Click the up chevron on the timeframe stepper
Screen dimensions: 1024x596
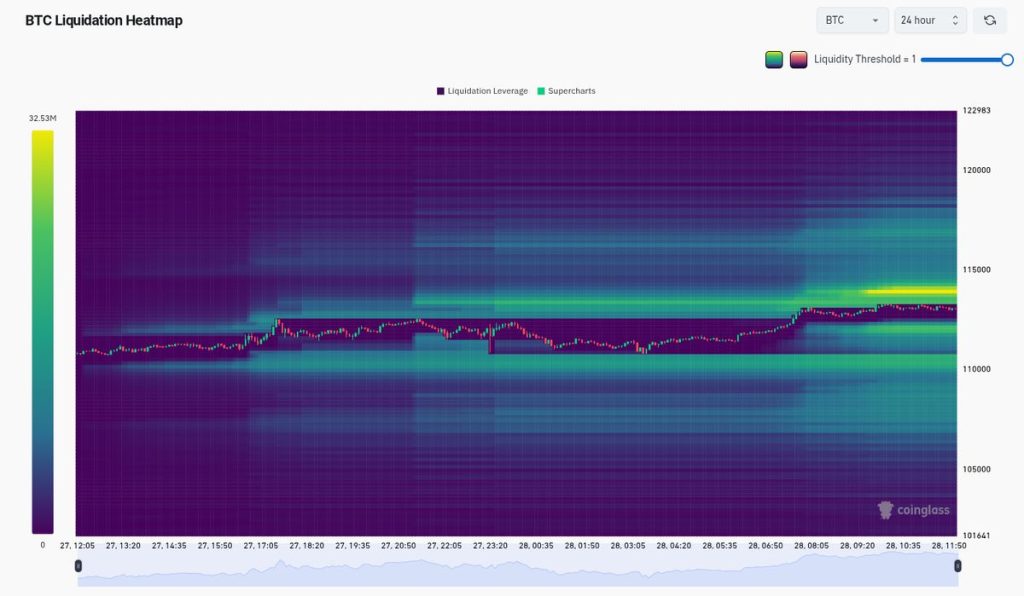tap(954, 16)
